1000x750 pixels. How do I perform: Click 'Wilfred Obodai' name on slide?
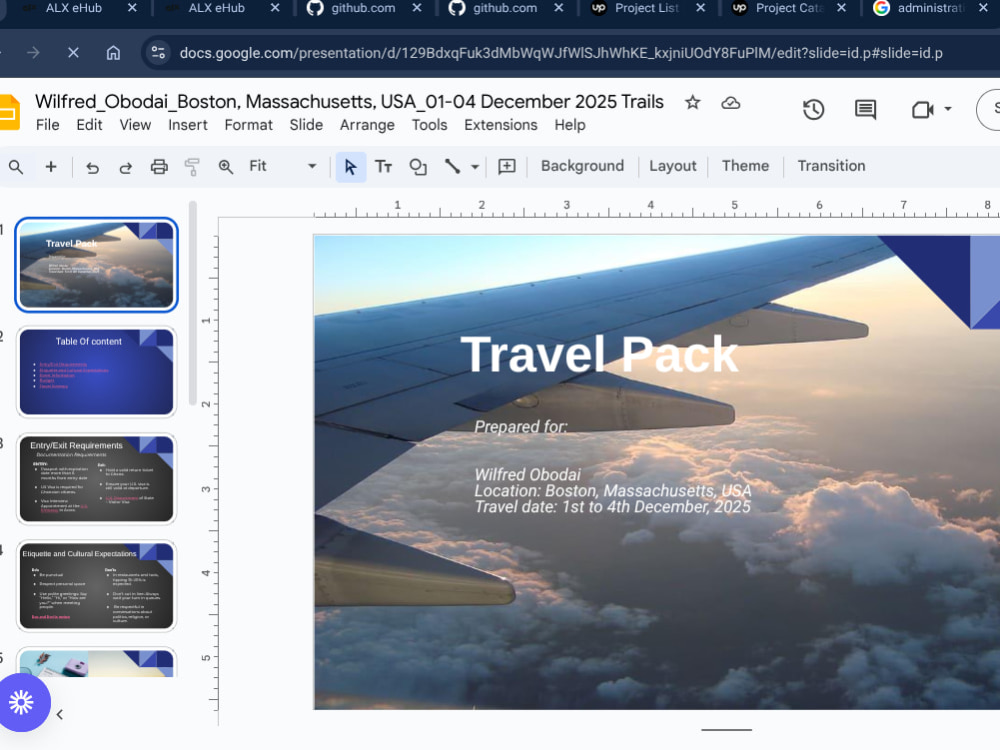[527, 474]
